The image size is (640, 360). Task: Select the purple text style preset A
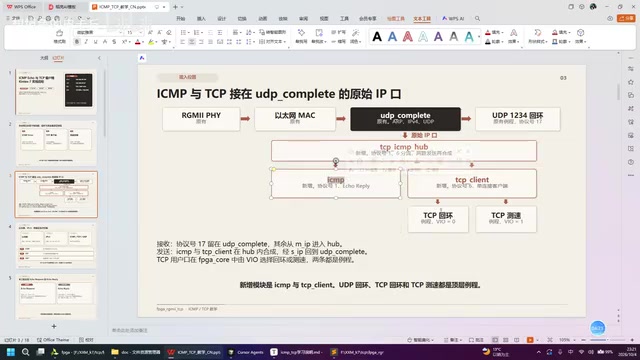438,37
